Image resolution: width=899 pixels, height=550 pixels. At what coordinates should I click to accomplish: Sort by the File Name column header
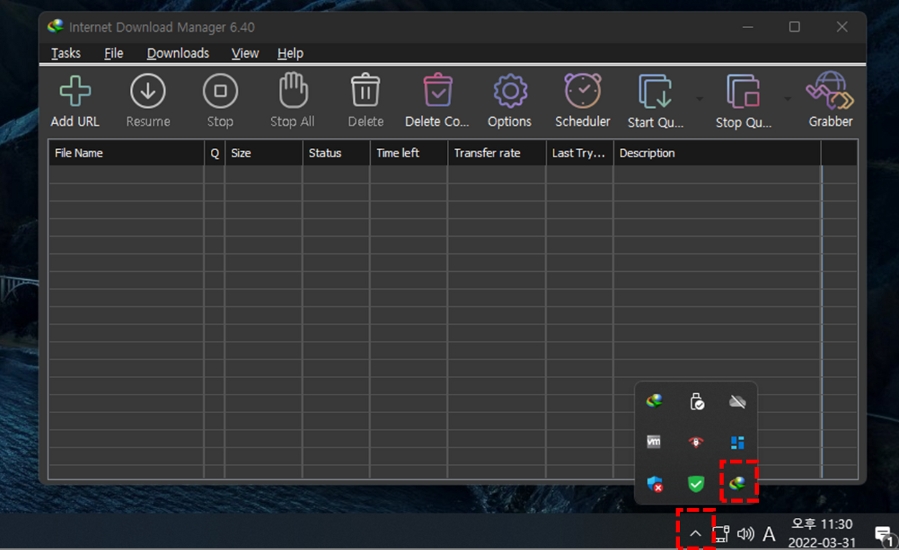point(126,153)
